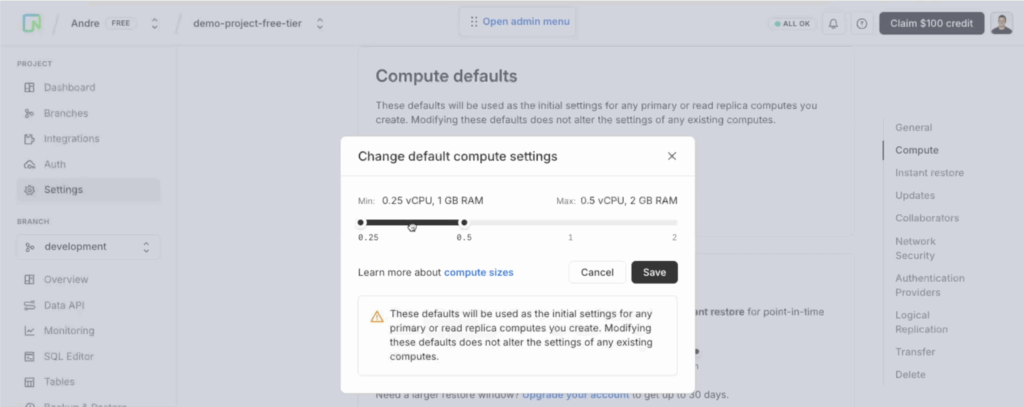
Task: Close the compute settings dialog
Action: [672, 156]
